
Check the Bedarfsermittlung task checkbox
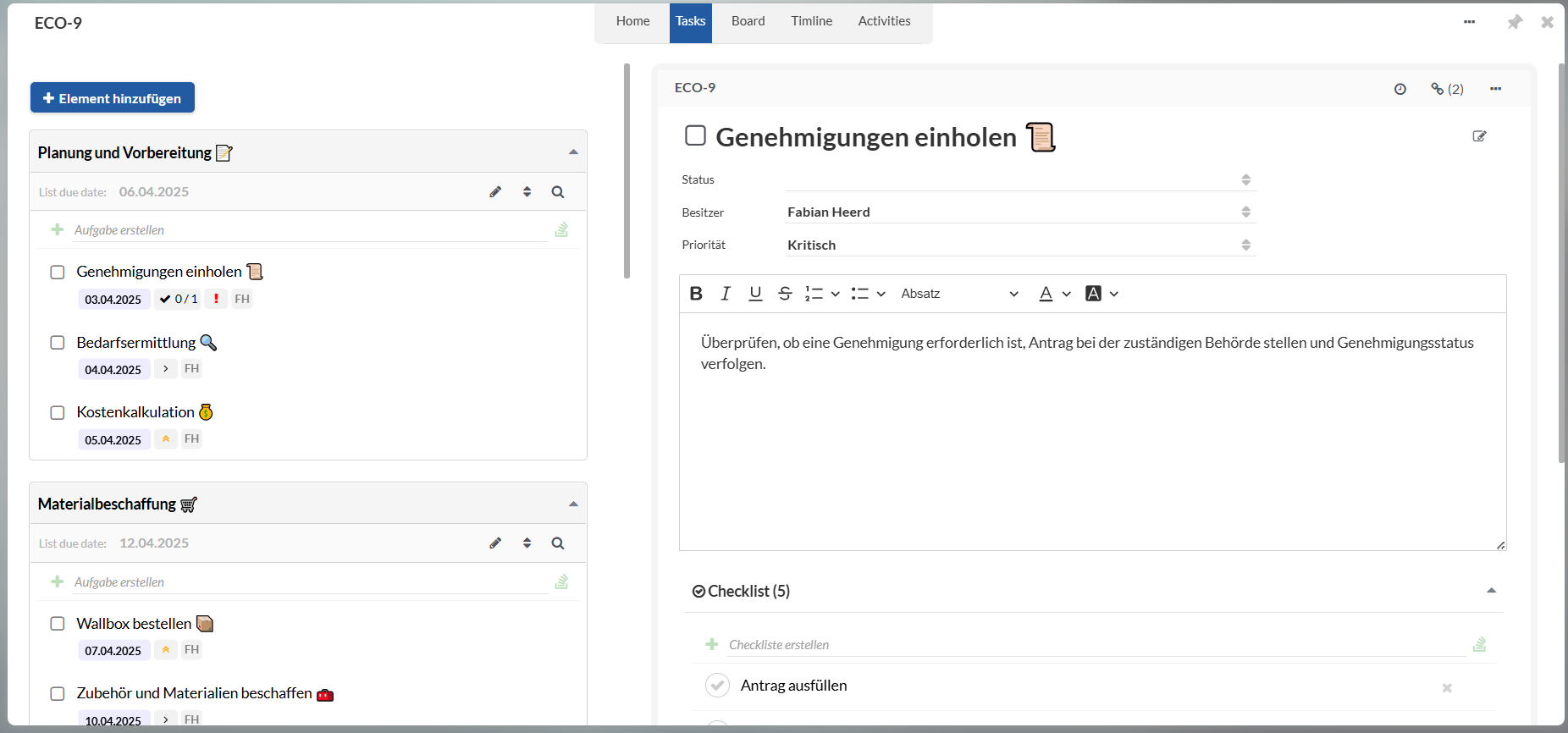(58, 343)
